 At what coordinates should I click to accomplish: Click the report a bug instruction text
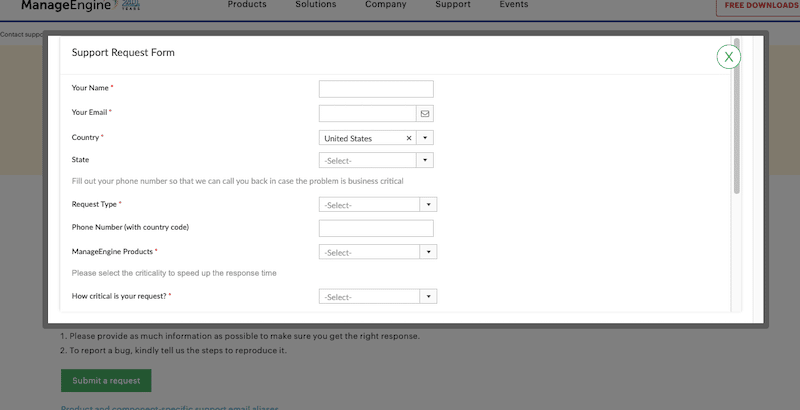173,350
